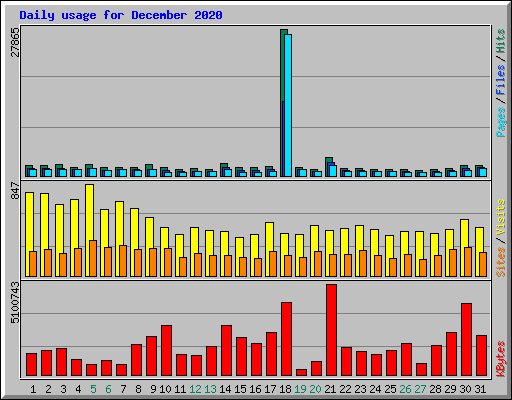The height and width of the screenshot is (400, 512).
Task: Click the day 31 axis label
Action: tap(480, 389)
